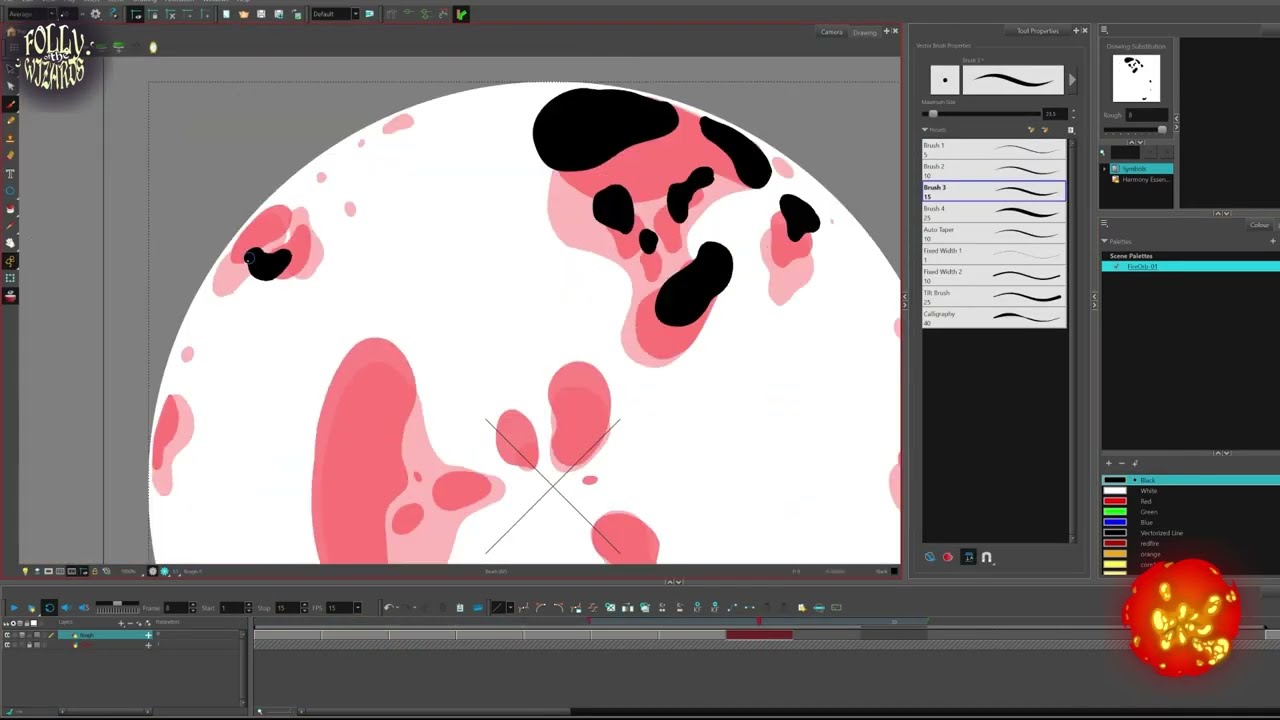
Task: Switch to the Camera view tab
Action: pyautogui.click(x=832, y=32)
